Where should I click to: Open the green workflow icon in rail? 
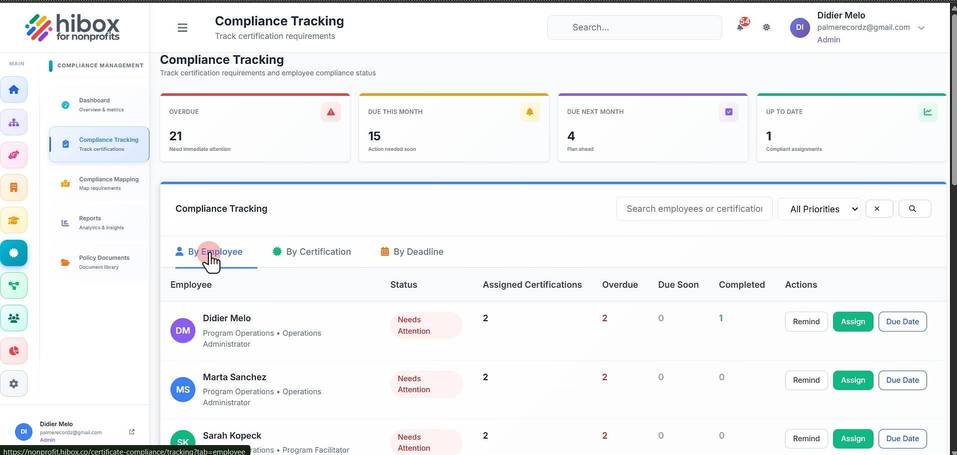coord(13,285)
